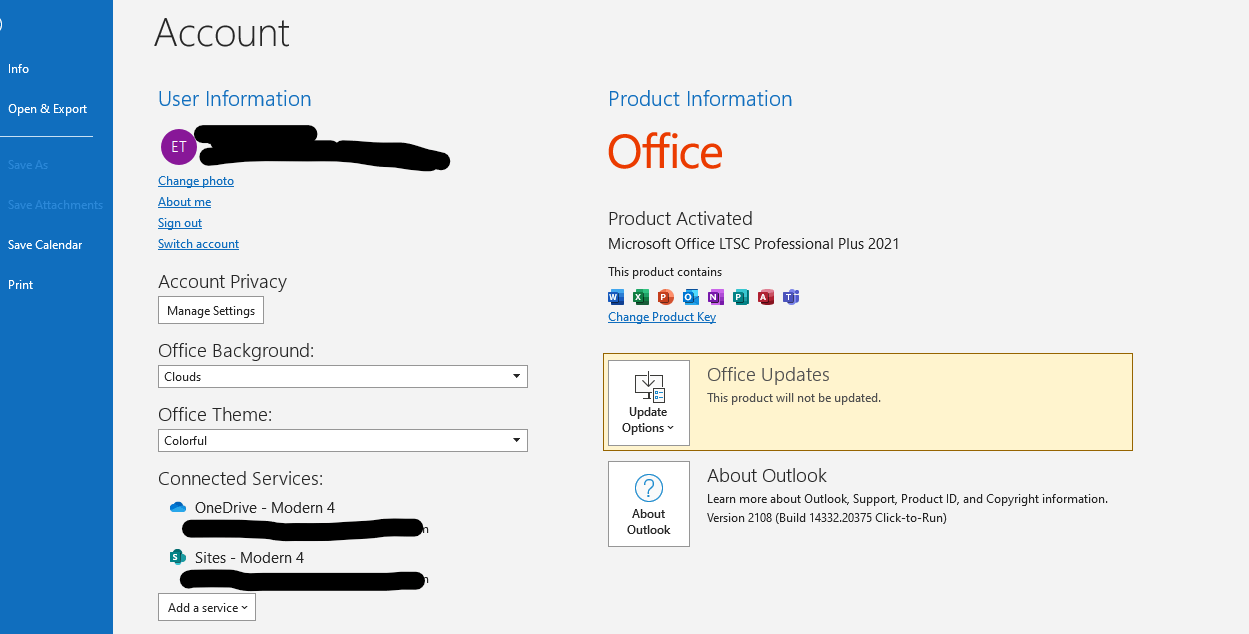Select the PowerPoint icon

pos(665,297)
